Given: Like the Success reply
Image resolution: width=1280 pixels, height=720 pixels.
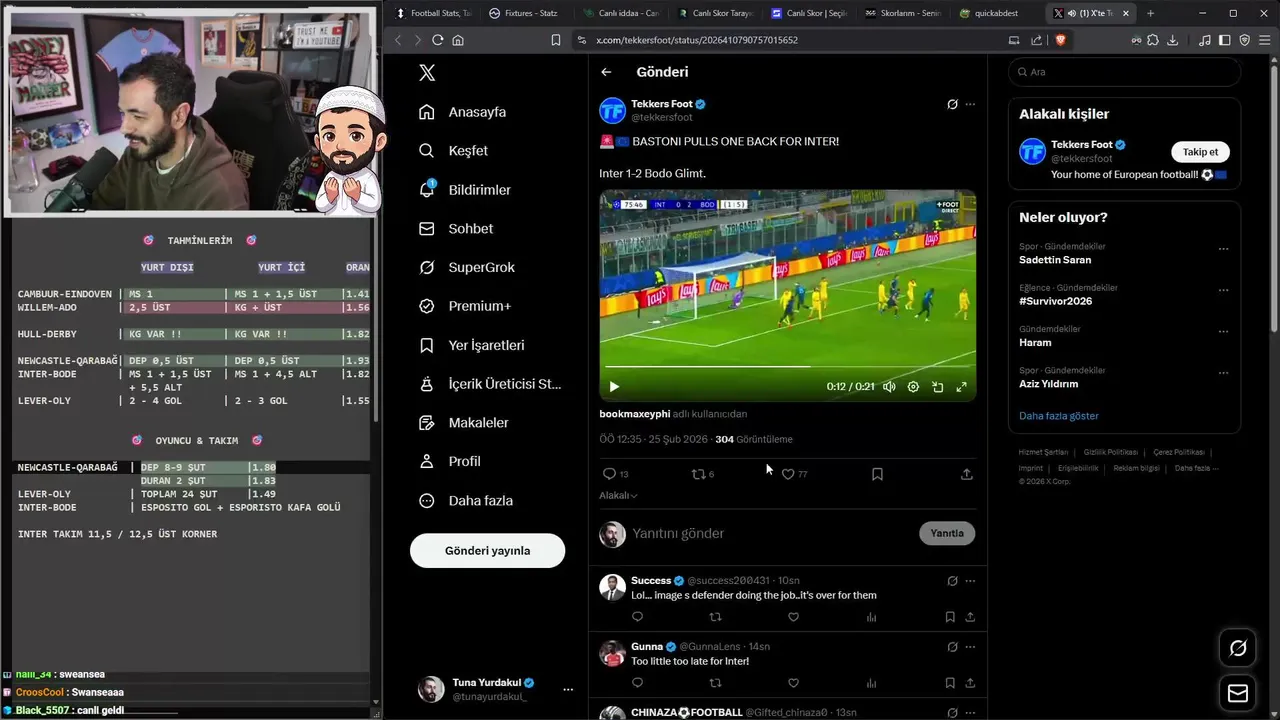Looking at the screenshot, I should click(x=793, y=617).
